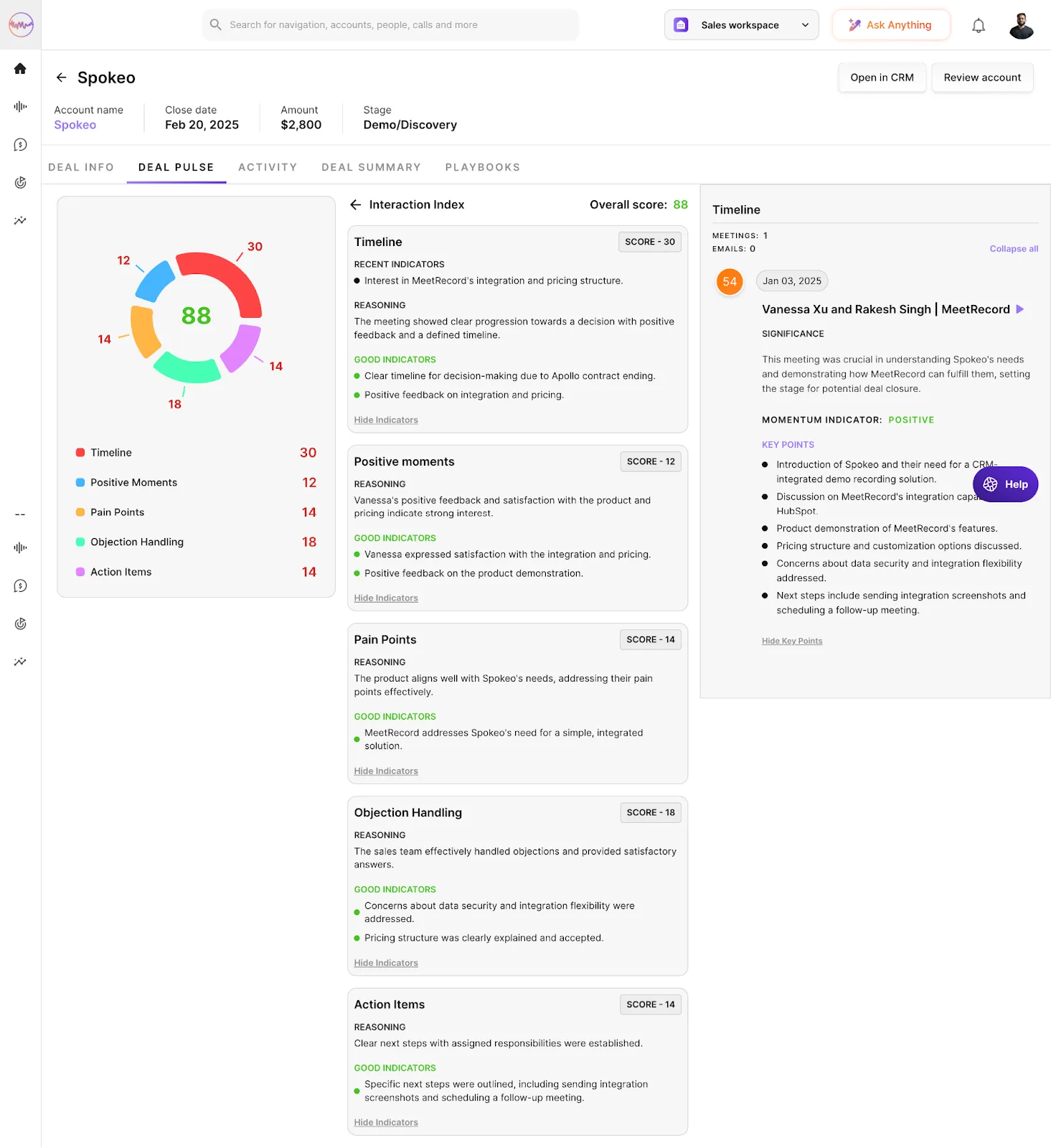Click the Jan 03, 2025 date chip
The height and width of the screenshot is (1148, 1051).
[x=792, y=281]
